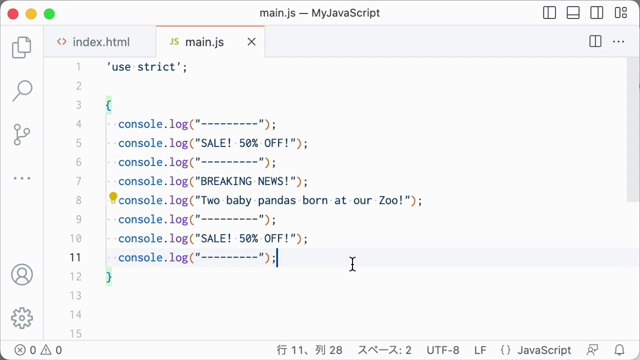Change the LF end-of-line sequence
The width and height of the screenshot is (640, 360).
click(480, 350)
